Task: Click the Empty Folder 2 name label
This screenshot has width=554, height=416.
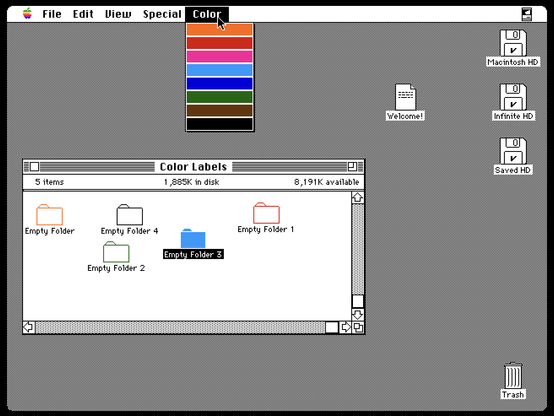Action: [116, 268]
